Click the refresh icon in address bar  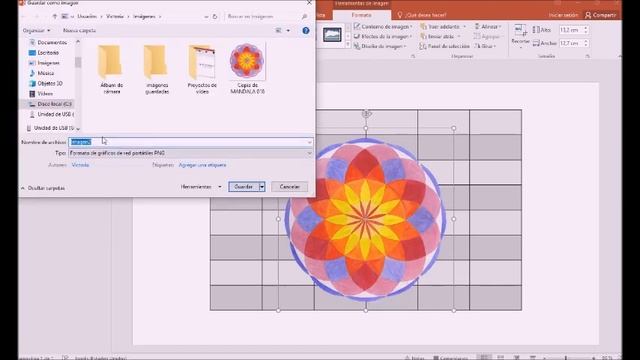coord(215,16)
